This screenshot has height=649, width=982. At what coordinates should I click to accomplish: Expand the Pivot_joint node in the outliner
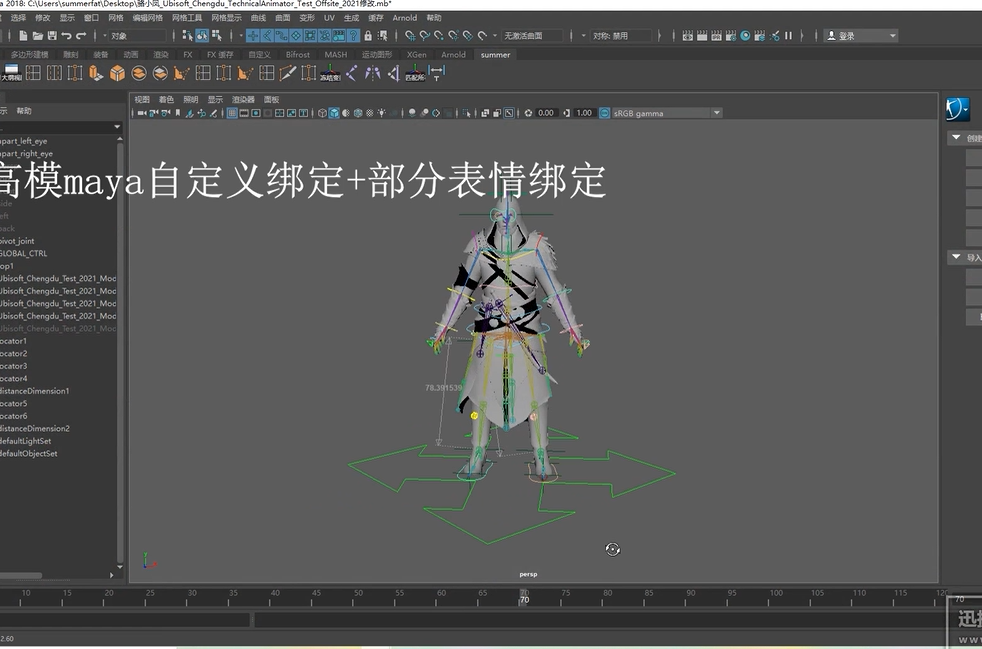tap(4, 240)
